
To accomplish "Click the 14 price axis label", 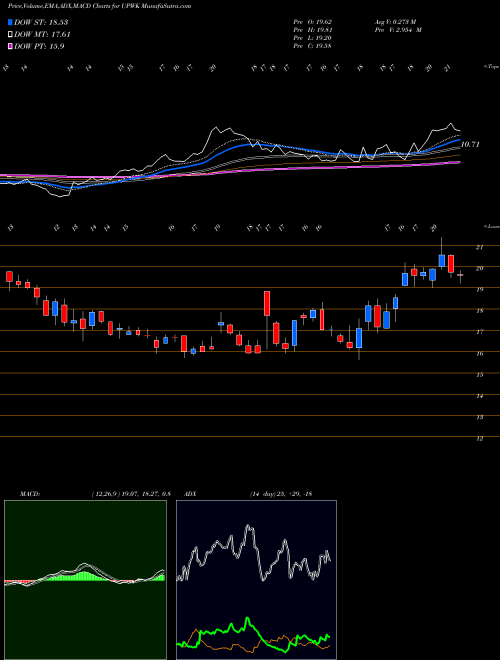I will (479, 396).
